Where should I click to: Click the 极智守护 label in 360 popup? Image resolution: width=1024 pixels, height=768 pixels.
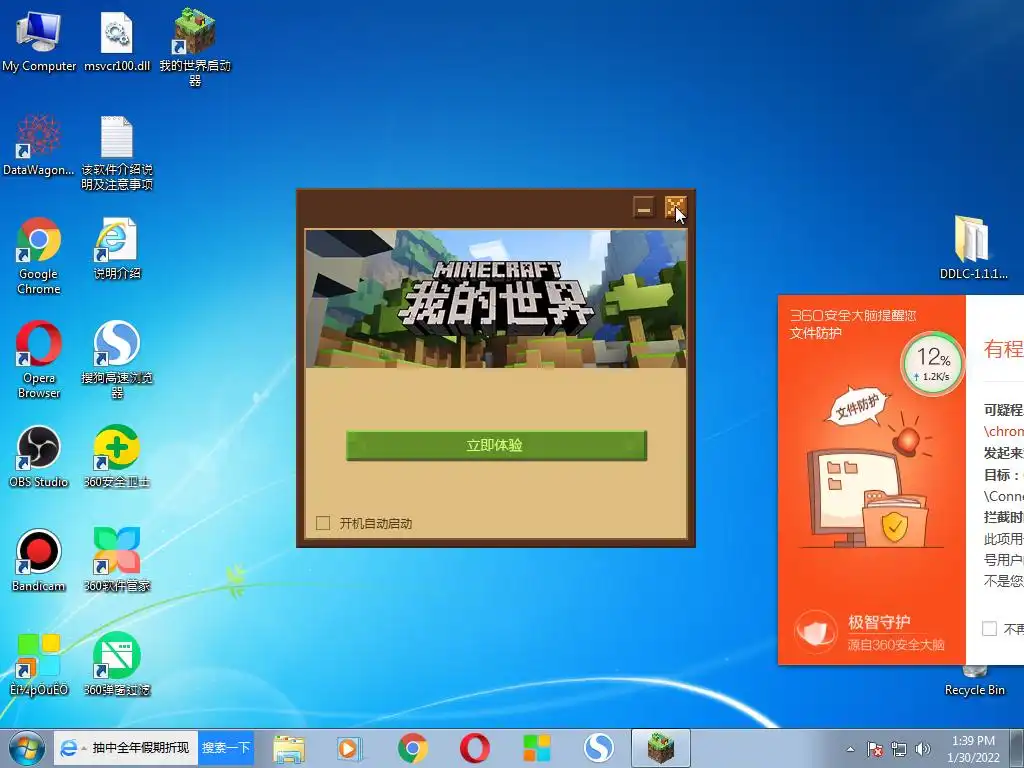[878, 622]
